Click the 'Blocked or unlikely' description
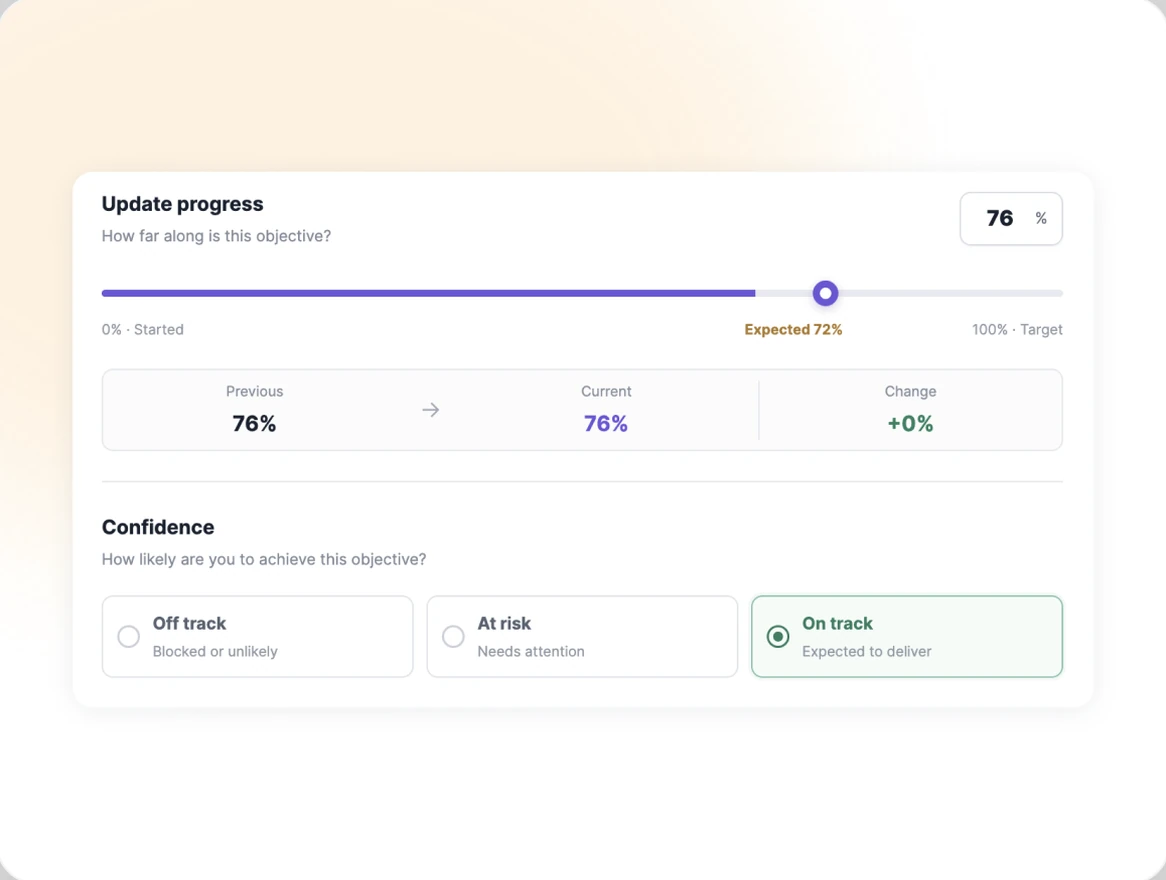1166x880 pixels. 215,652
